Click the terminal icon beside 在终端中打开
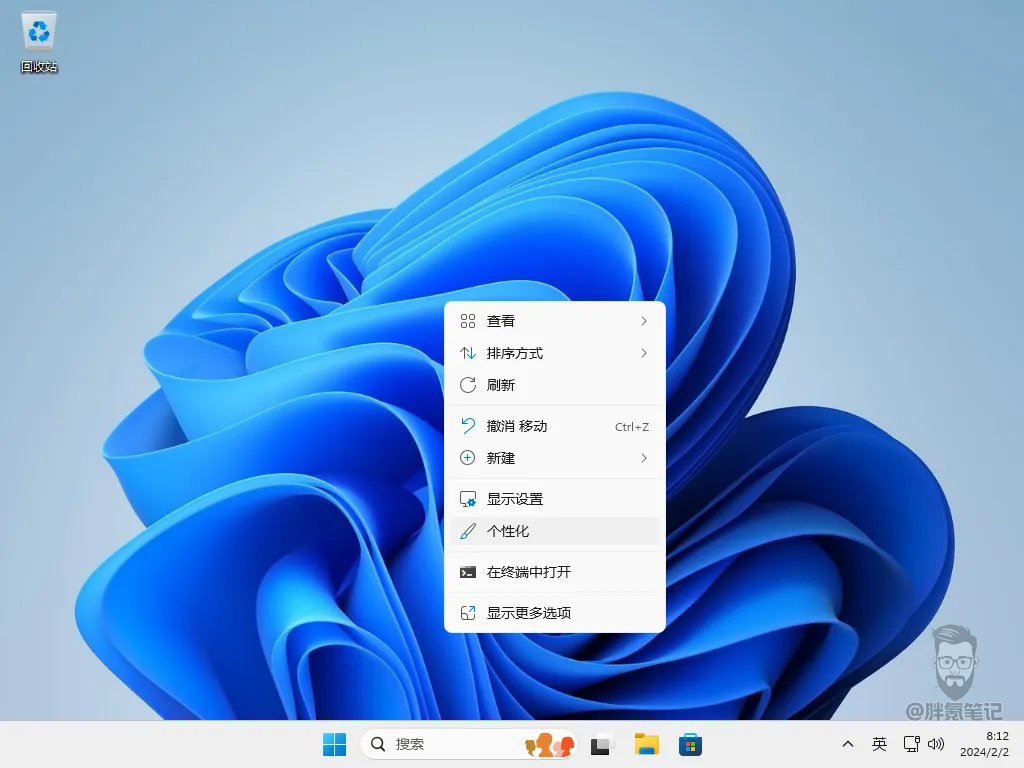1024x768 pixels. coord(468,572)
